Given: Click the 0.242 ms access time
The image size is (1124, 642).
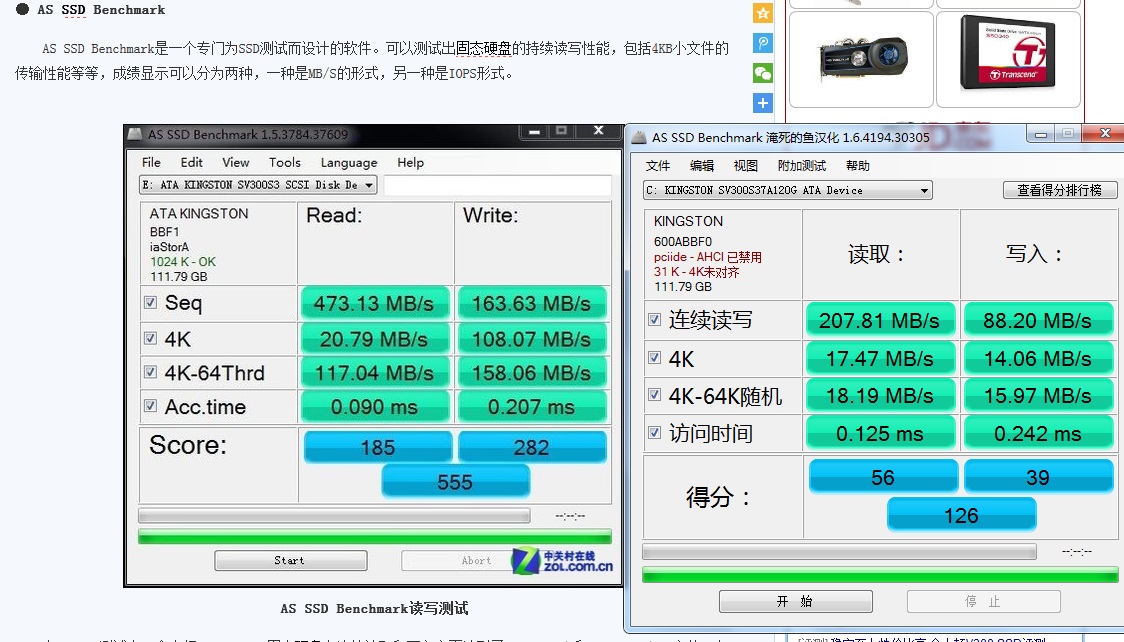Looking at the screenshot, I should click(x=1038, y=433).
